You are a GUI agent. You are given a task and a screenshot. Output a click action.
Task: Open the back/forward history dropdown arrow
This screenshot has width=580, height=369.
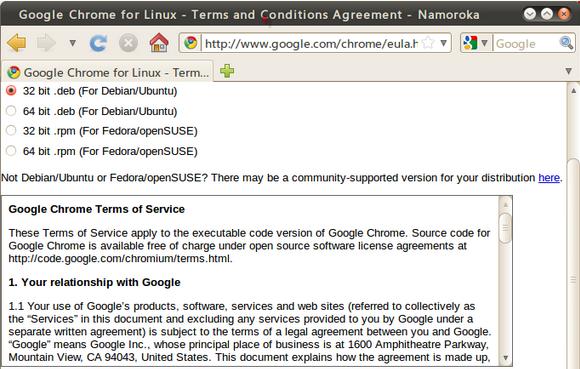[72, 43]
